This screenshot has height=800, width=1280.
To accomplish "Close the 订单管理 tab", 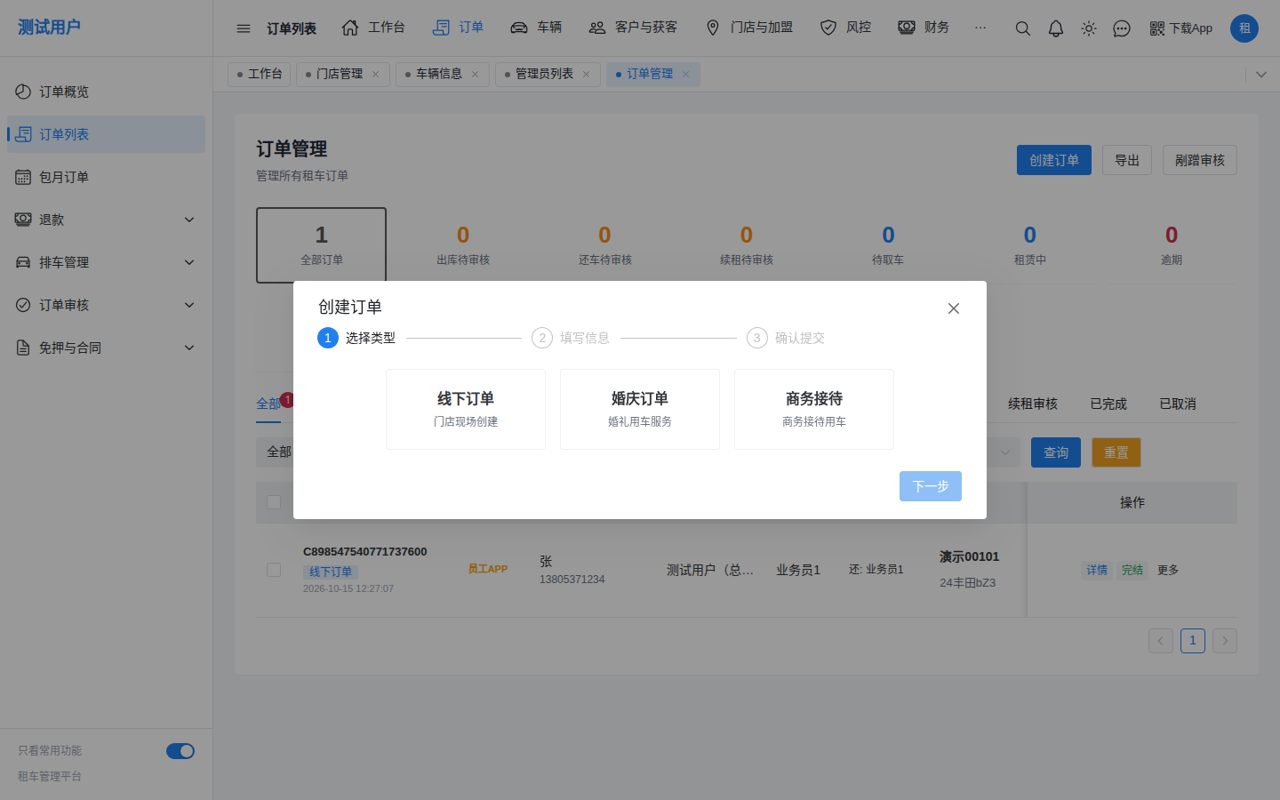I will tap(685, 74).
